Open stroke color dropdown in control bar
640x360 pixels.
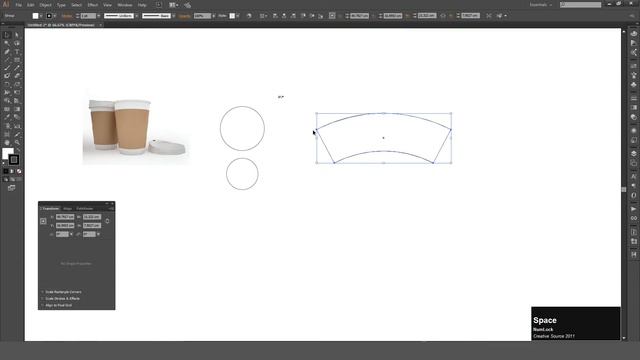(x=55, y=16)
